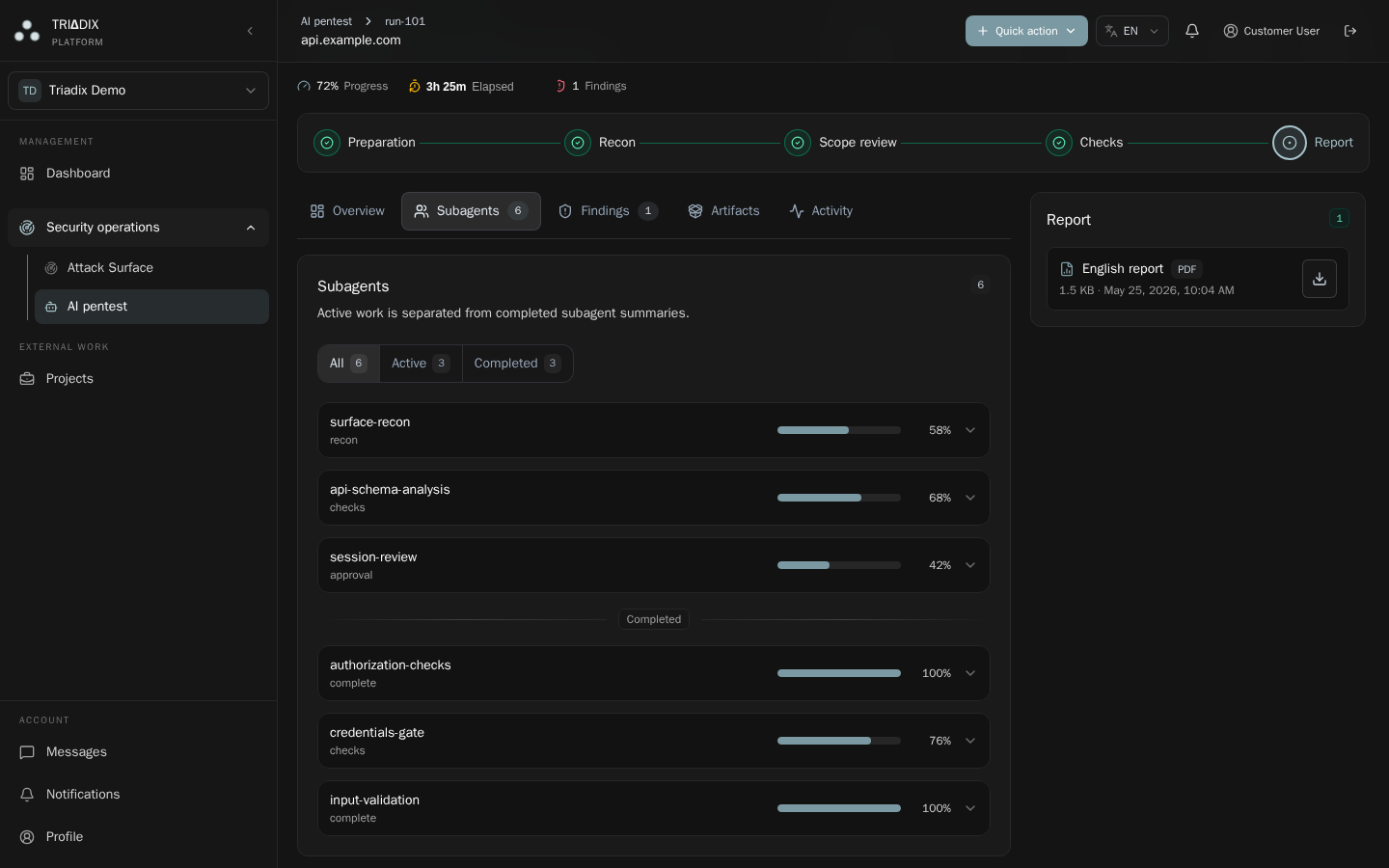Click the surface-recon progress bar

tap(839, 430)
